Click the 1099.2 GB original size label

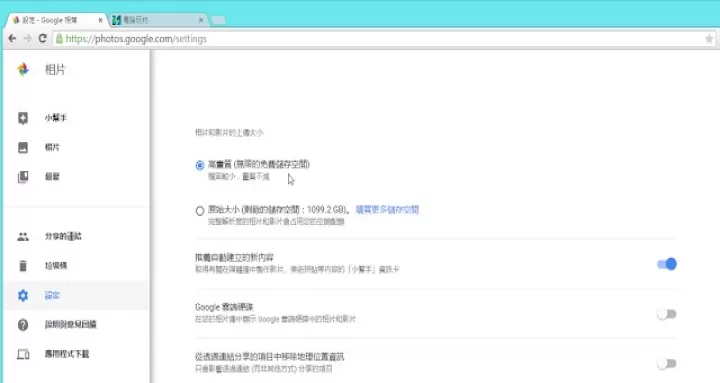coord(278,210)
